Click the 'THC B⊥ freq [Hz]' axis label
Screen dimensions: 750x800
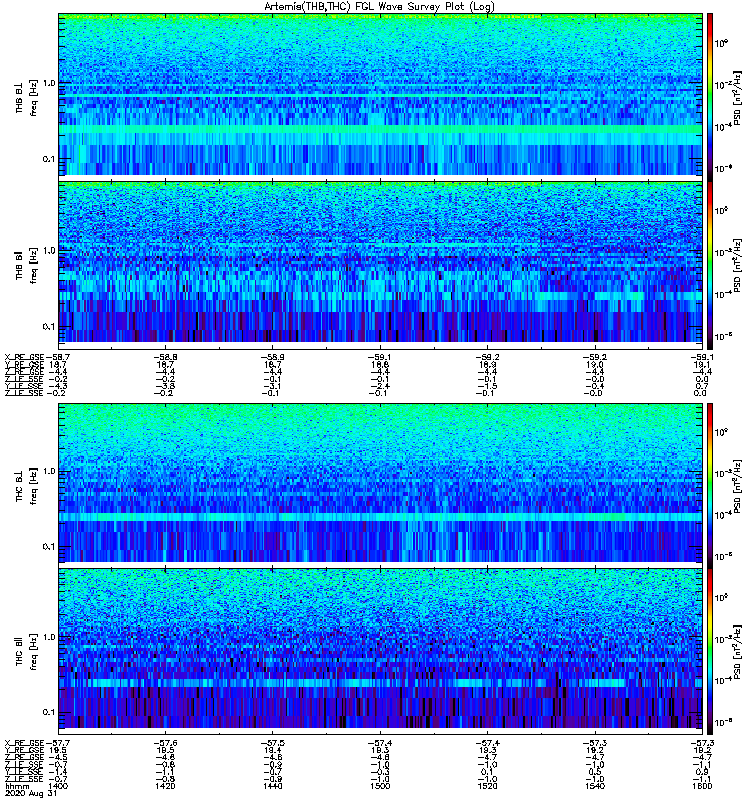(27, 486)
